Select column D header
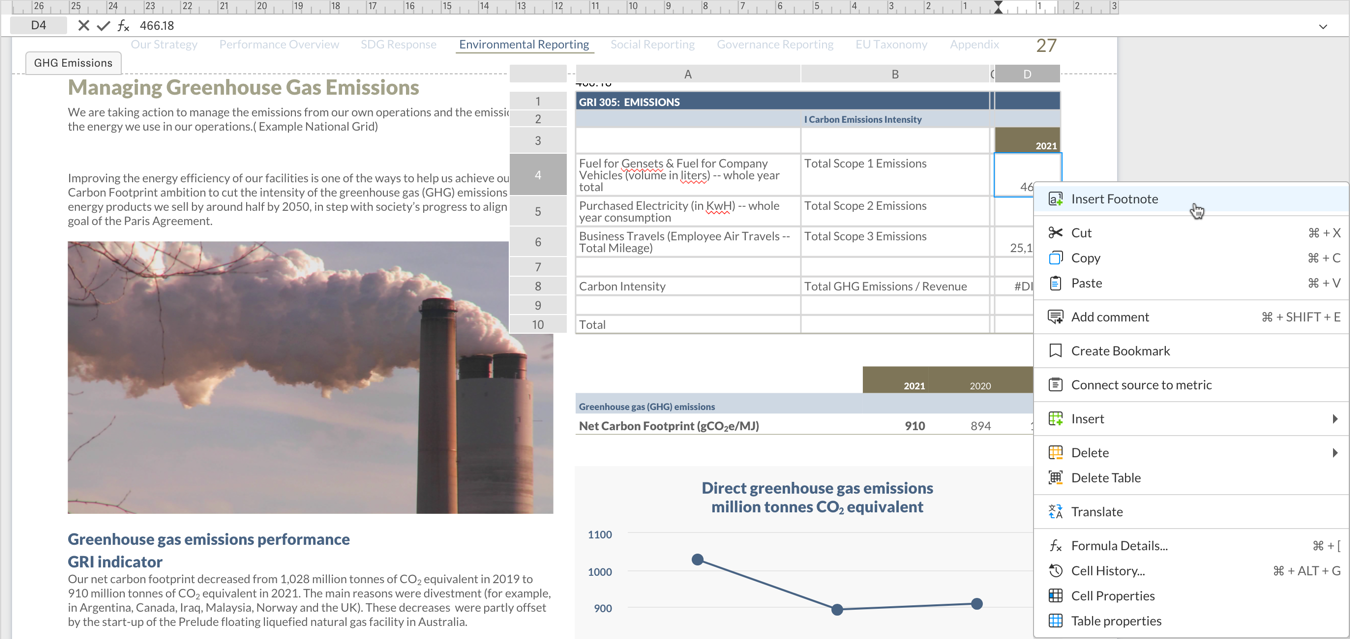The width and height of the screenshot is (1350, 639). pyautogui.click(x=1027, y=74)
